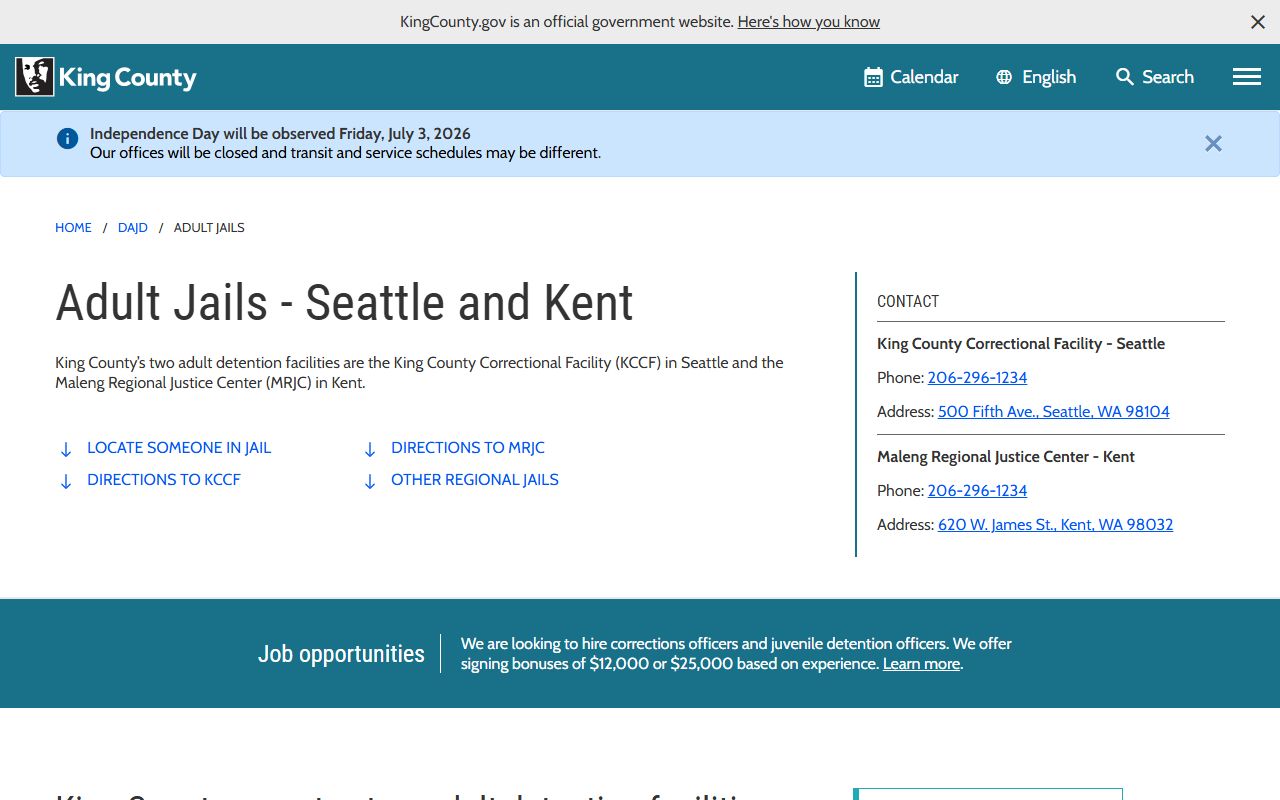Click the down arrow beside Directions to MRJC
Viewport: 1280px width, 800px height.
[x=370, y=450]
